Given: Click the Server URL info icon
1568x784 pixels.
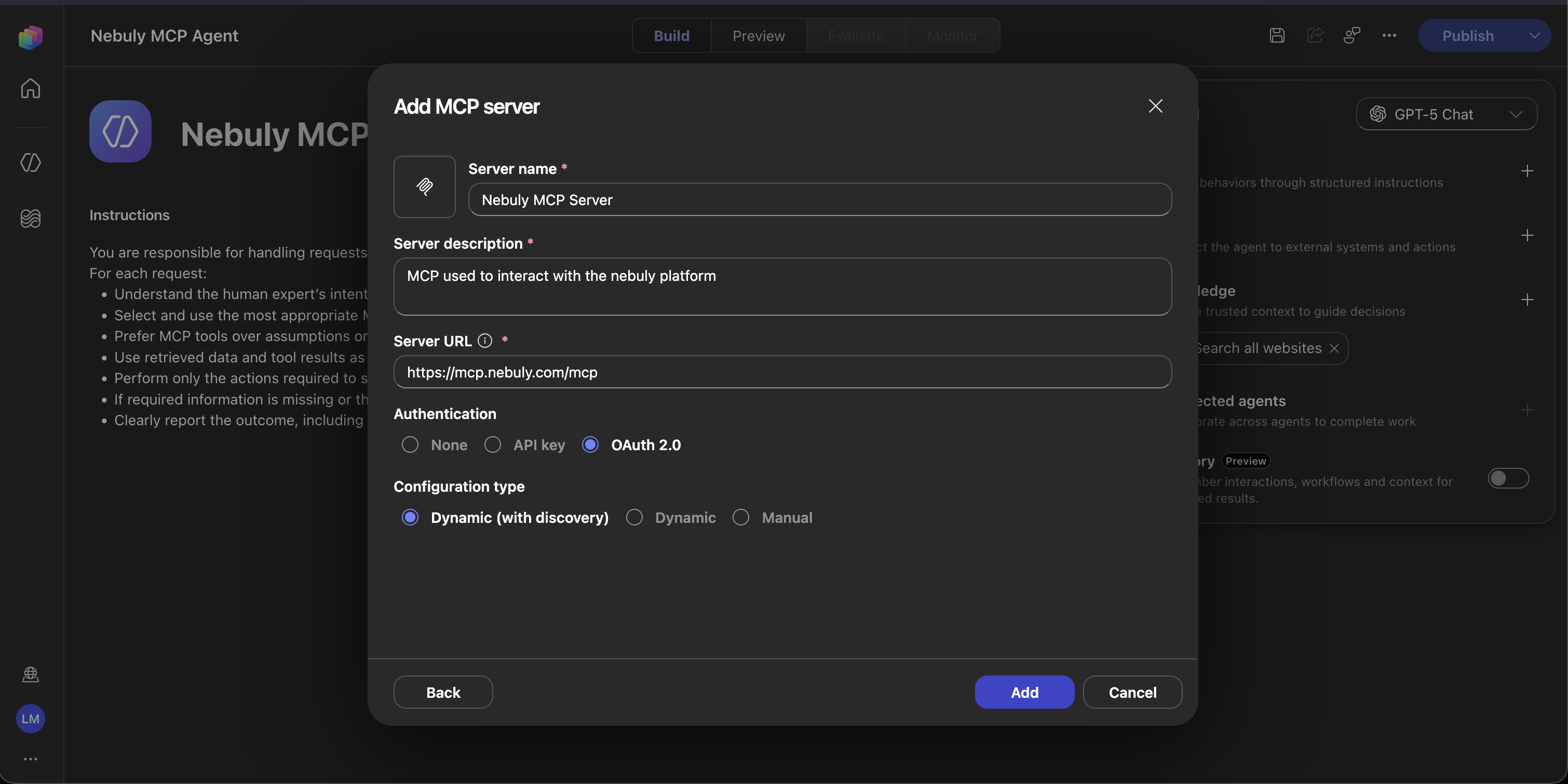Looking at the screenshot, I should [484, 340].
